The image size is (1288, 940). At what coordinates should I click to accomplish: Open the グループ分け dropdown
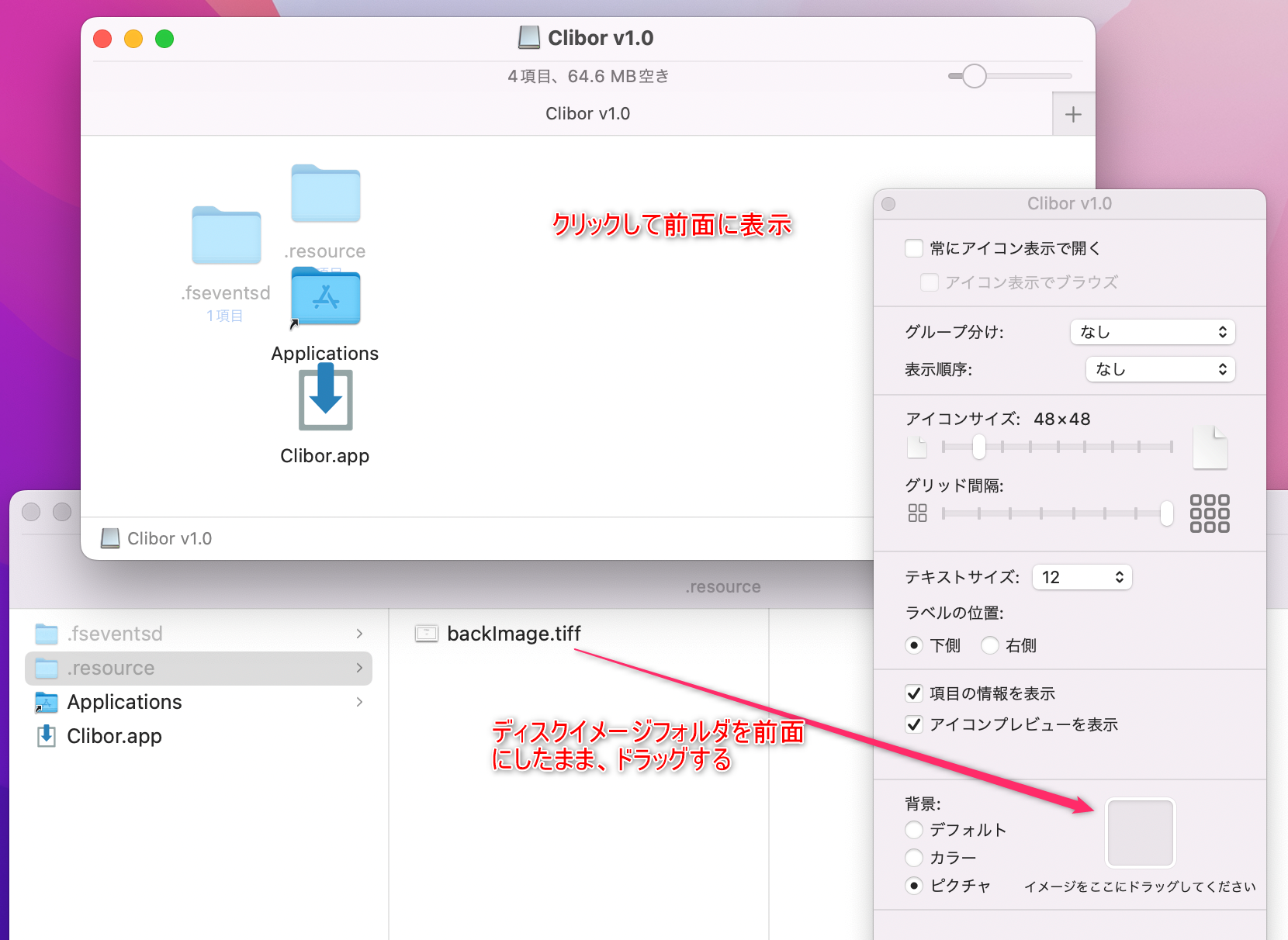[x=1152, y=332]
